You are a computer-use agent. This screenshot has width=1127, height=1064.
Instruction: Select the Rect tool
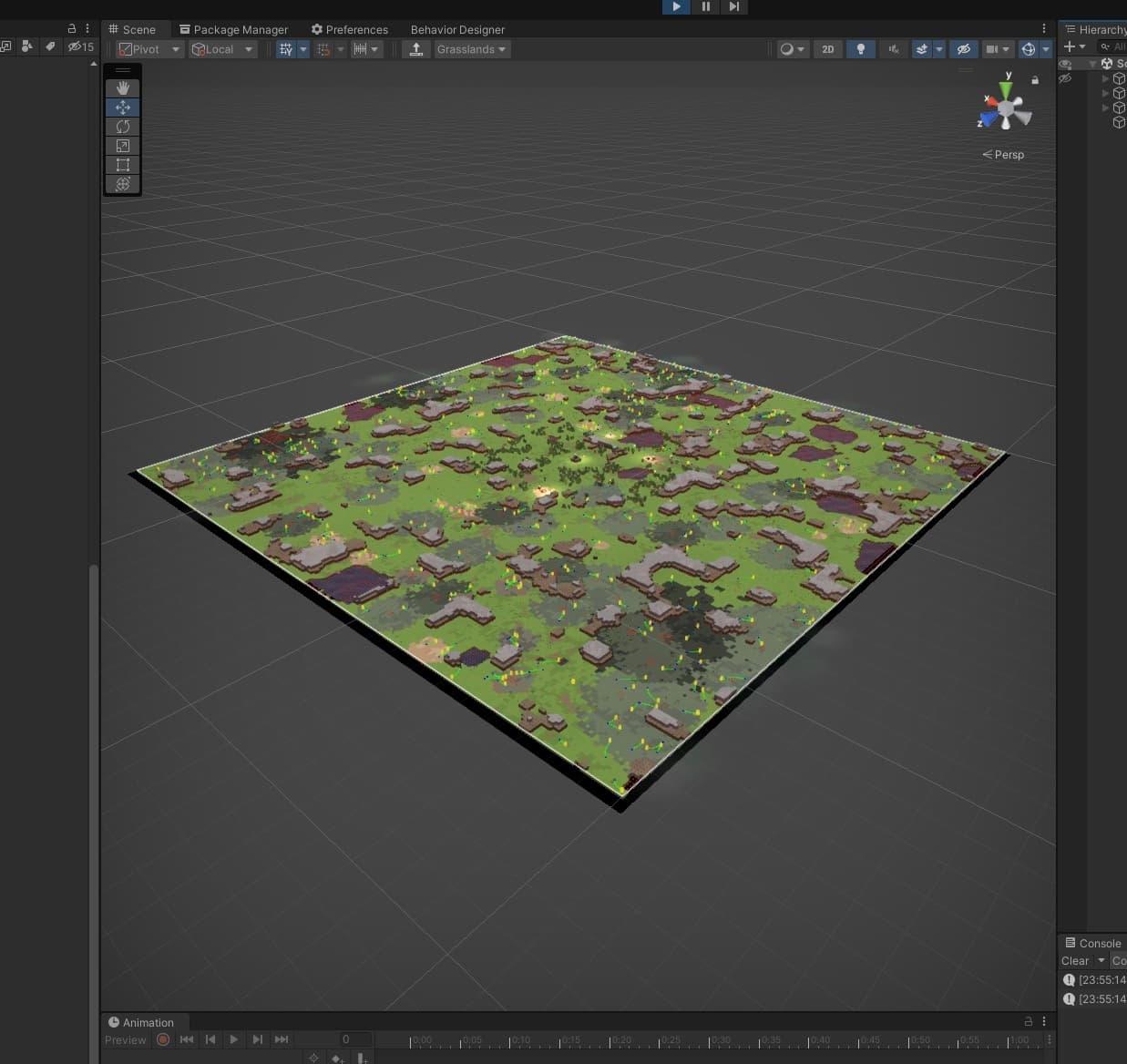click(123, 165)
